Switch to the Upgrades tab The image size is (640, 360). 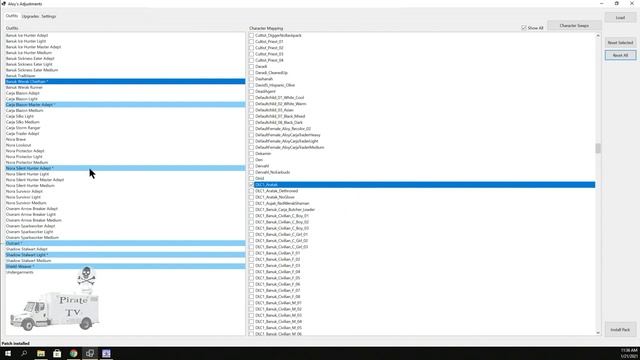pos(30,16)
